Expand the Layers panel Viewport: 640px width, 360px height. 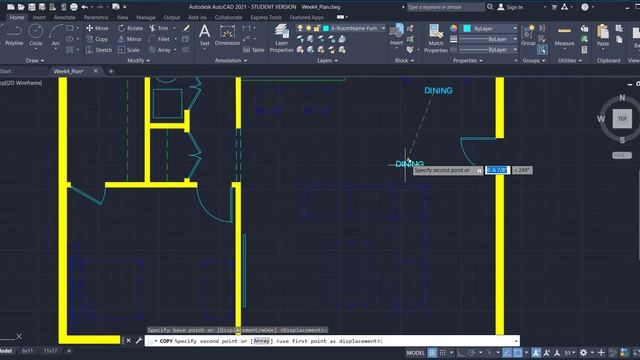coord(327,60)
